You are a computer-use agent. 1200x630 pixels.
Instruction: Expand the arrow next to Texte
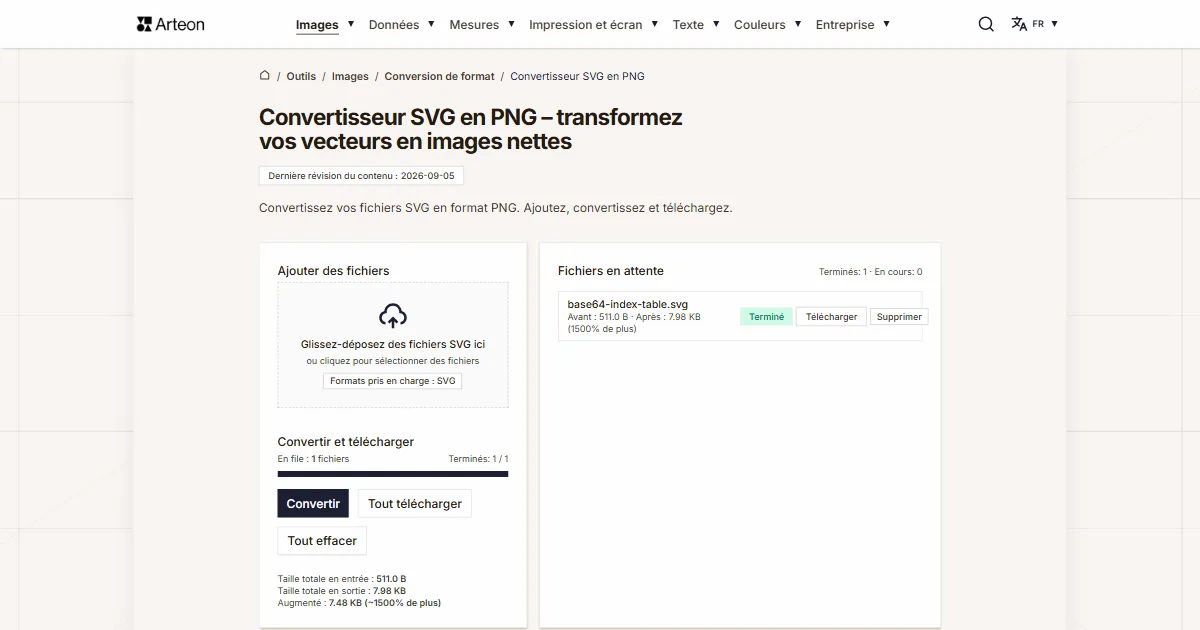[x=716, y=24]
